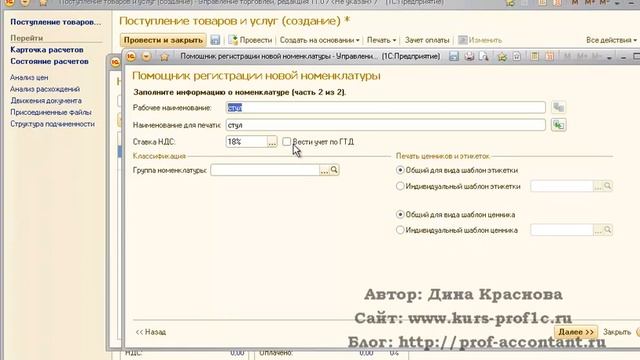Click the 'Далее >>' button
Screen dimensions: 640x360
(x=576, y=332)
